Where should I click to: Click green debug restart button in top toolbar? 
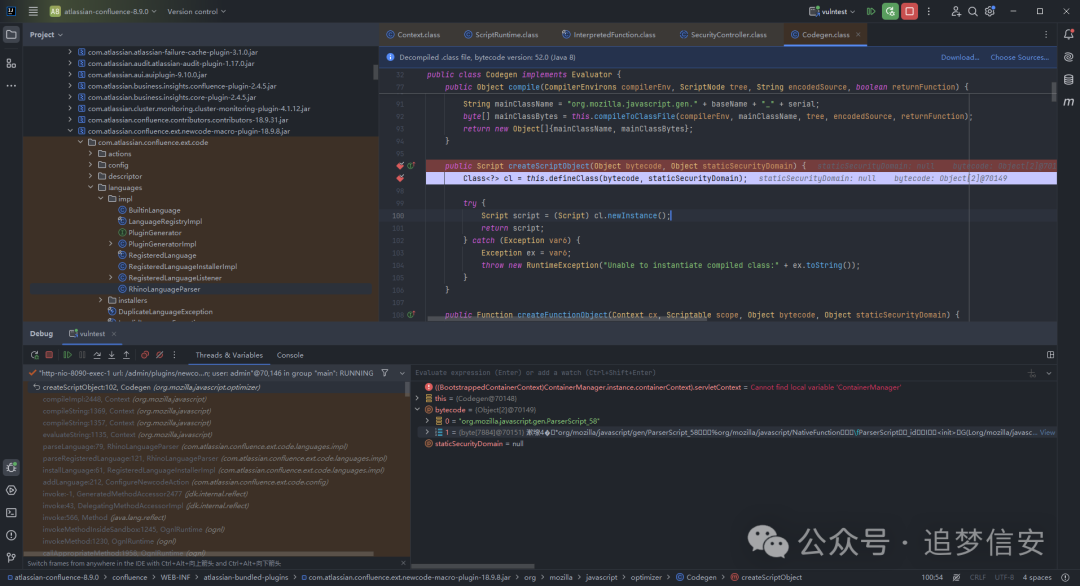pos(890,11)
